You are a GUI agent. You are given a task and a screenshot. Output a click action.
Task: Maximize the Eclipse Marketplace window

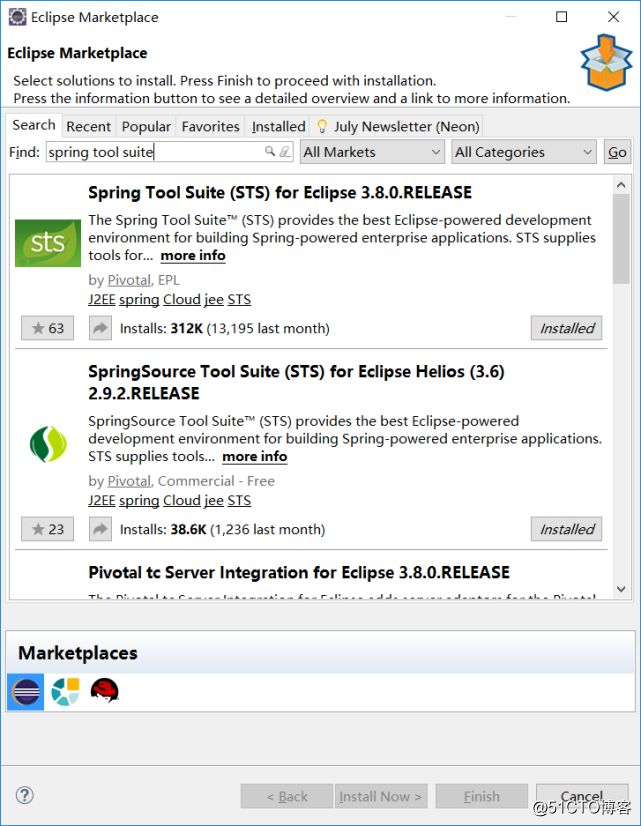561,17
